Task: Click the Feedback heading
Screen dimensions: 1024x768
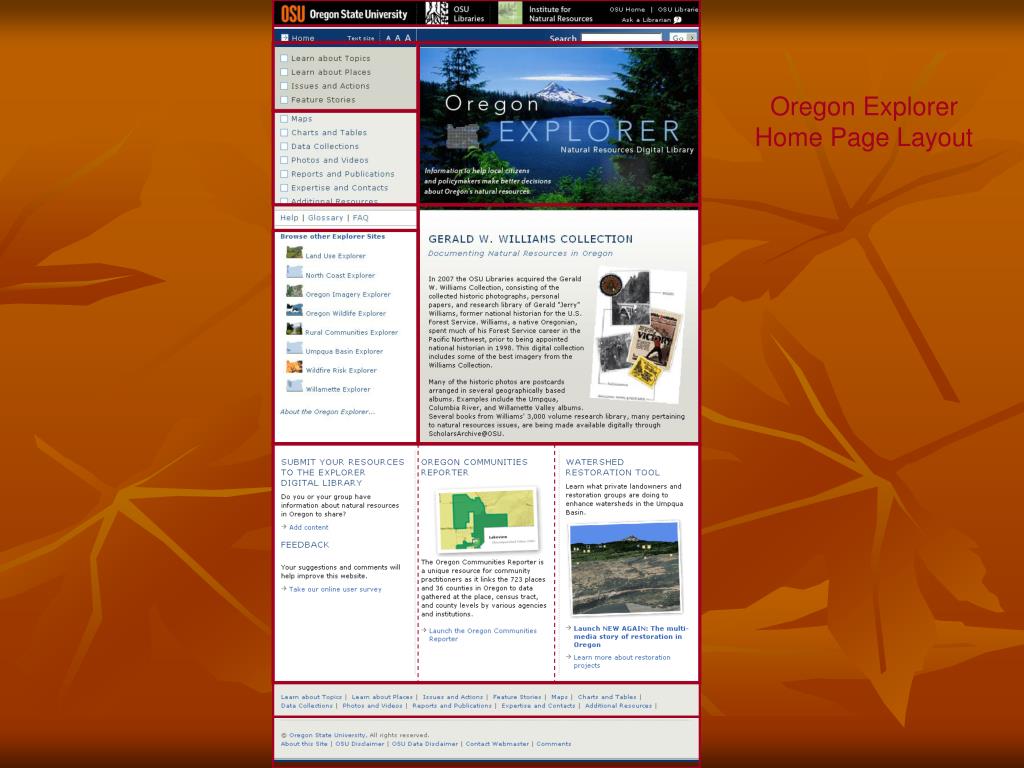Action: click(305, 545)
